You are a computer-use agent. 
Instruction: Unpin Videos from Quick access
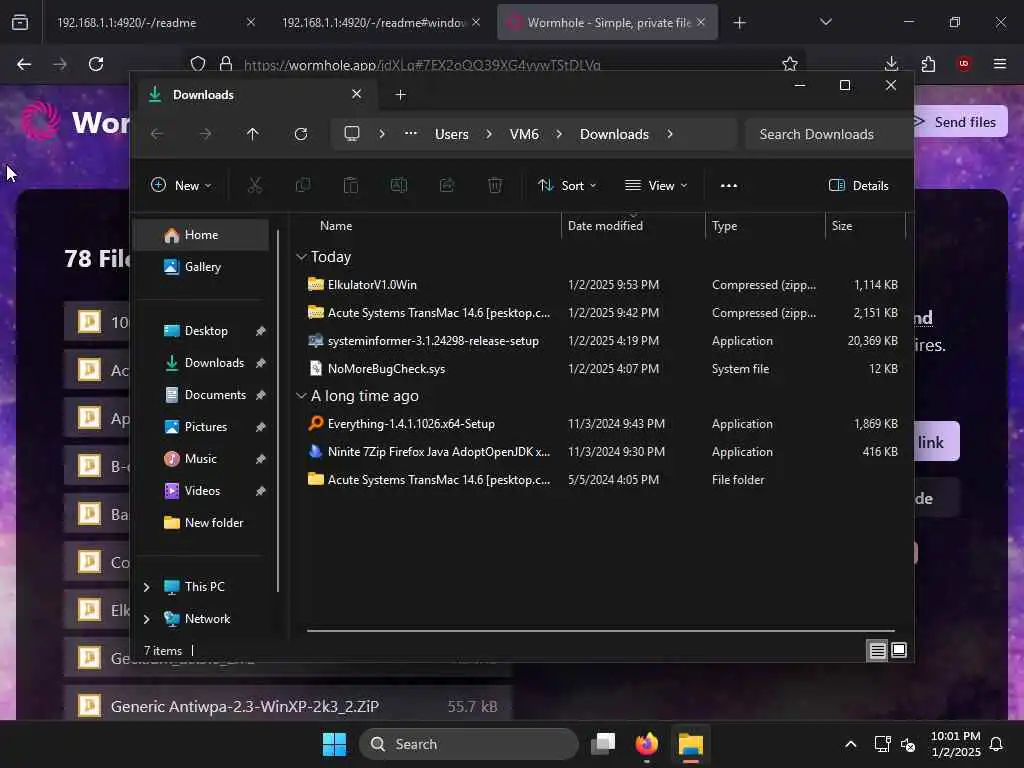261,491
